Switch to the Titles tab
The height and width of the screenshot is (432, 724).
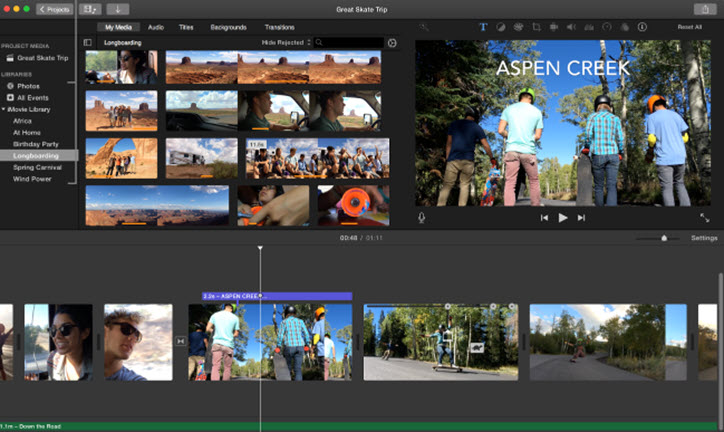coord(187,27)
